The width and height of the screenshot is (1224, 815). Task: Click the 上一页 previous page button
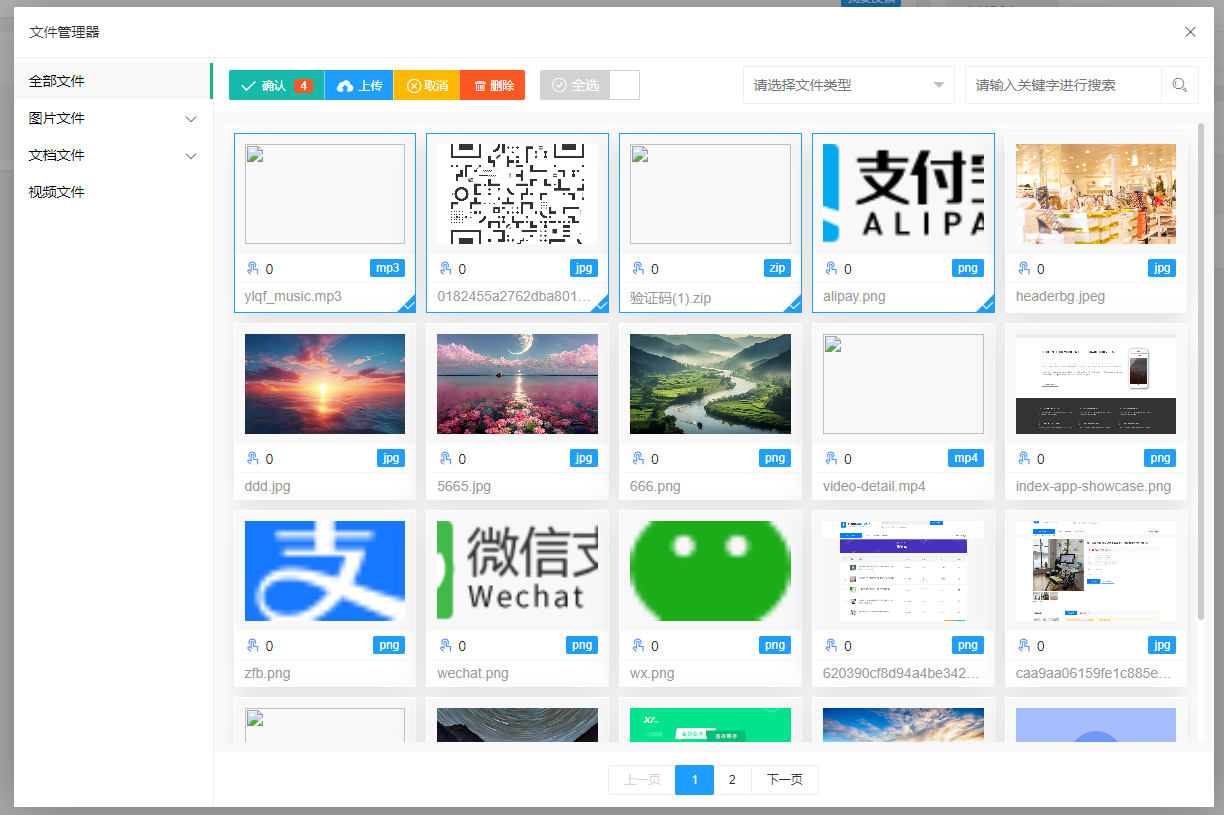[642, 780]
